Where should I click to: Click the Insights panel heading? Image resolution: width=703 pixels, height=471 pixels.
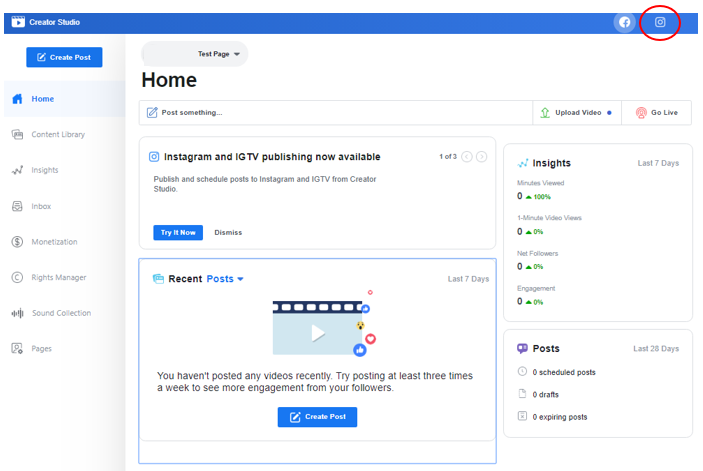pos(551,163)
